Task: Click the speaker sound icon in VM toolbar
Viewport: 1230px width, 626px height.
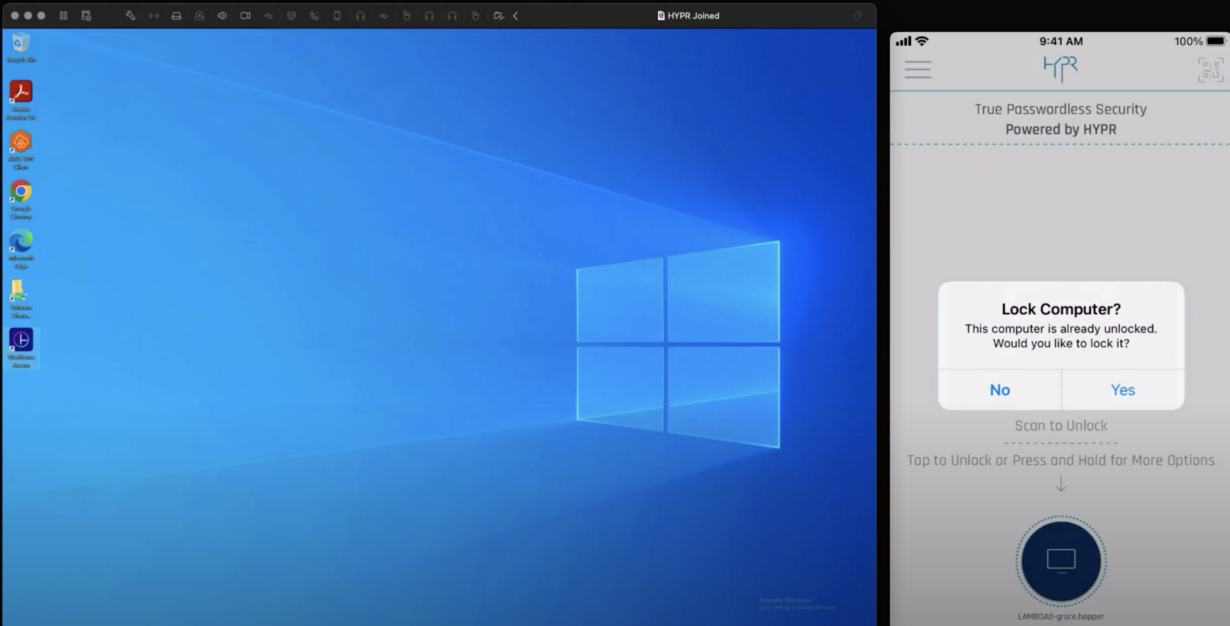Action: [x=221, y=16]
